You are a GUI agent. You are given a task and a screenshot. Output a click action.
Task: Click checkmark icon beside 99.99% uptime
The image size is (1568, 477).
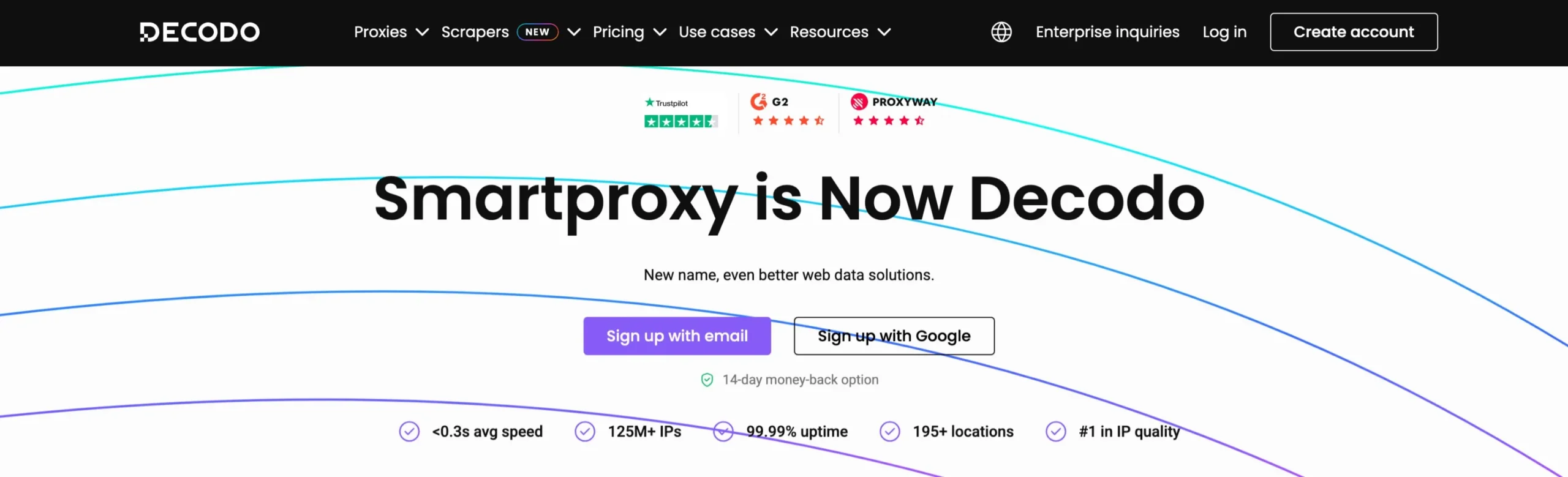click(723, 432)
